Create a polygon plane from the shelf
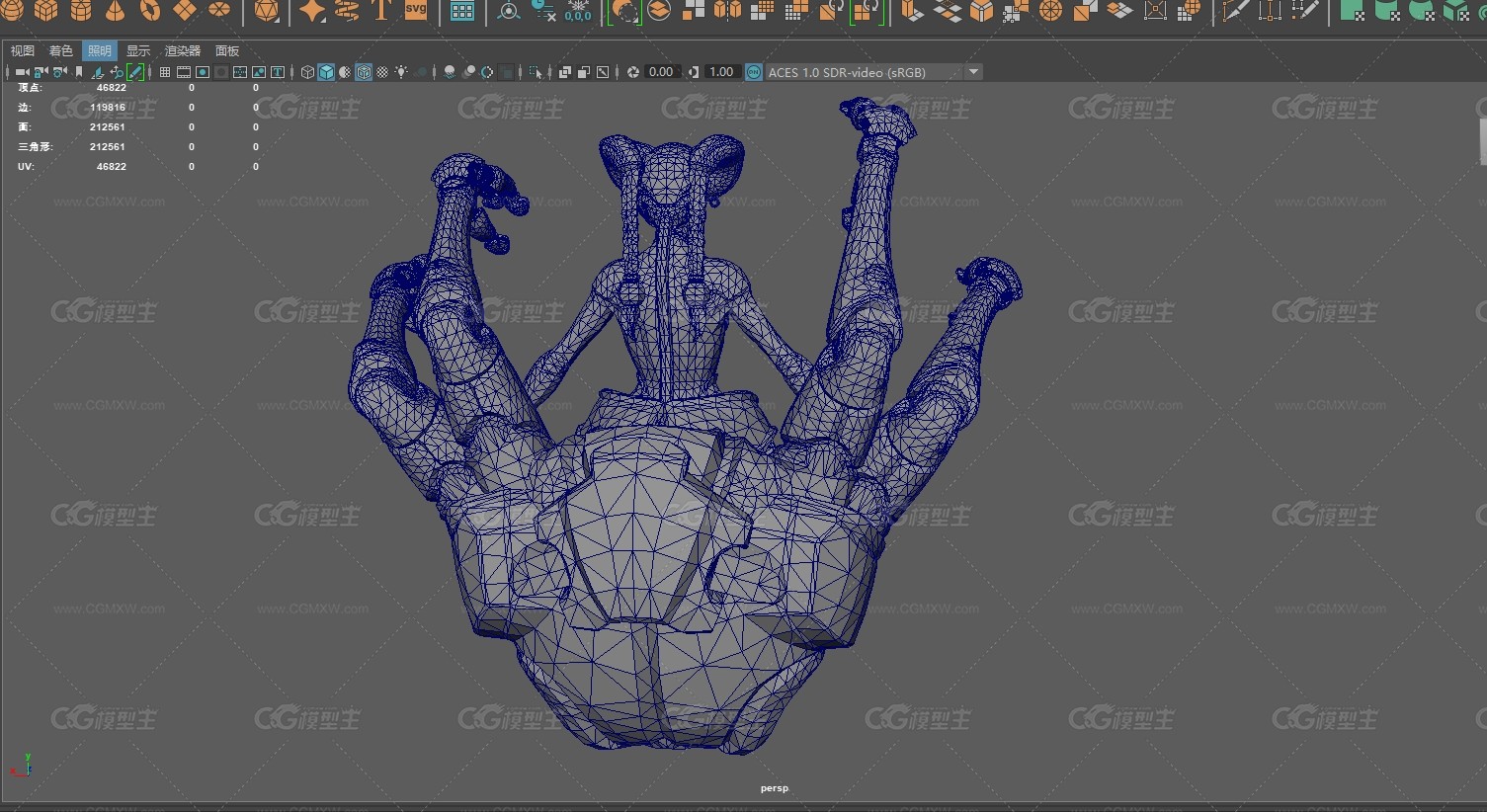Screen dimensions: 1487x812 [185, 10]
